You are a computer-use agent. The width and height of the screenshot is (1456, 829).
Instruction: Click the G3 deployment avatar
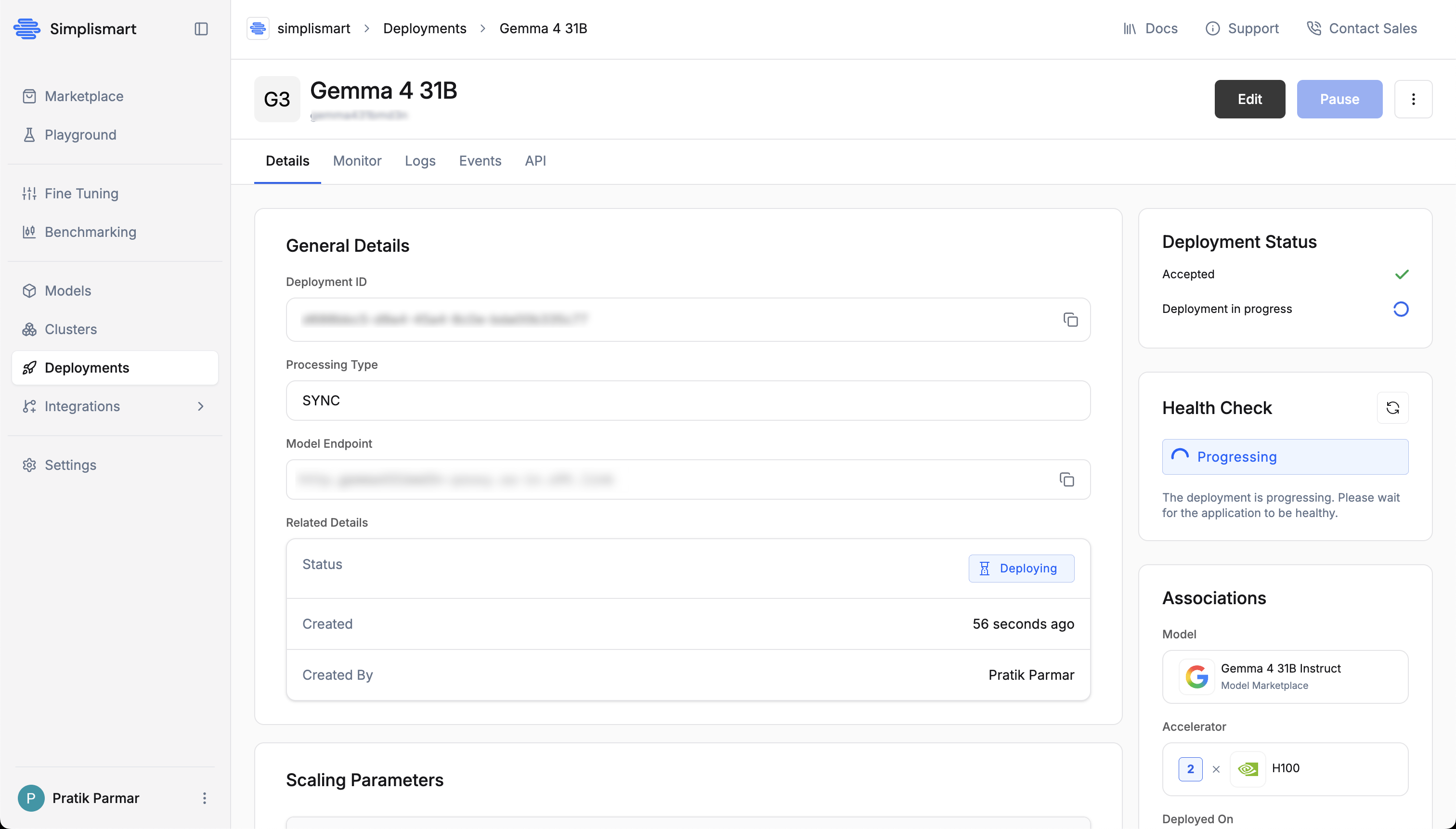pyautogui.click(x=277, y=99)
